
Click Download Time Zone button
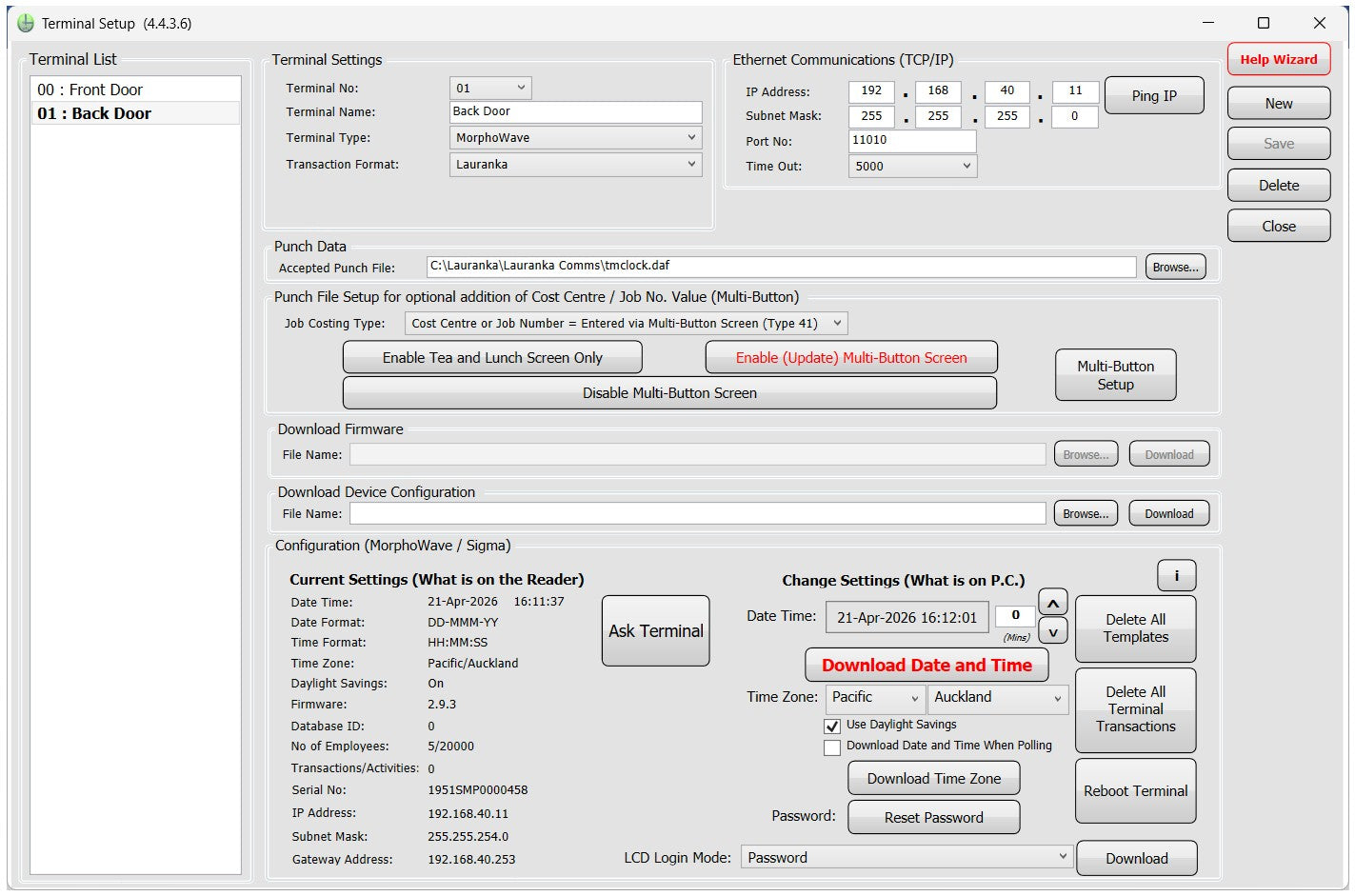[x=934, y=779]
